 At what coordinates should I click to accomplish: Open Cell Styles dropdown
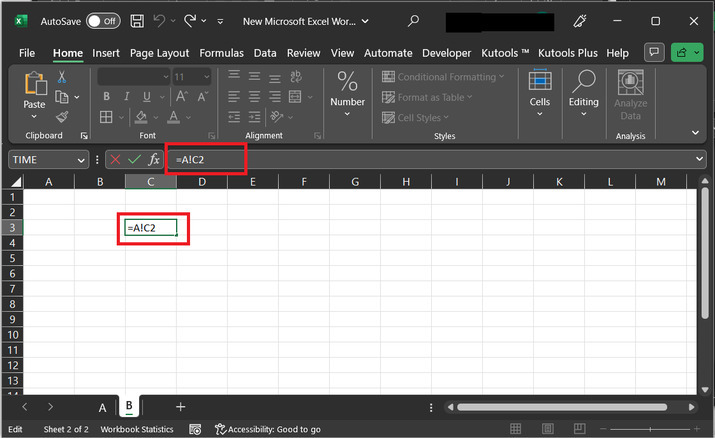coord(415,118)
